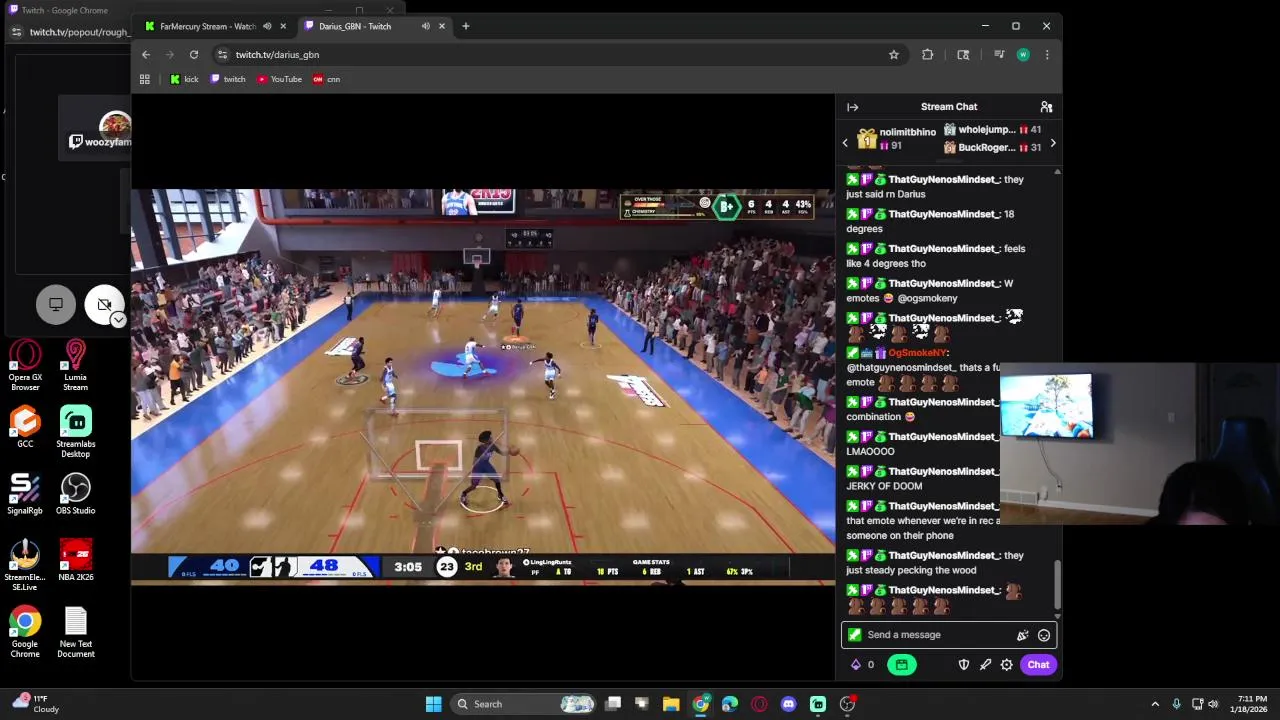Open the bookmarks apps grid

click(x=145, y=79)
